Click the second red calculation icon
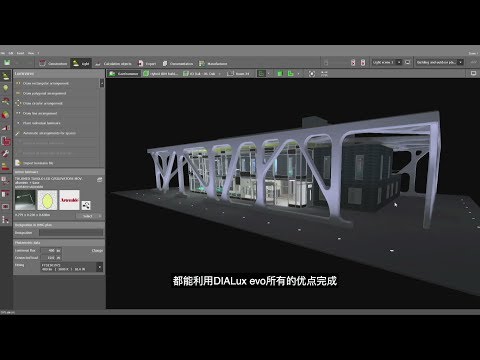The image size is (480, 360). point(363,62)
